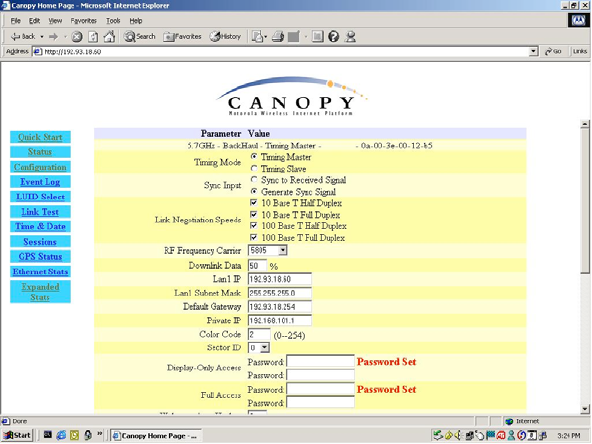Open the Back button history dropdown arrow
The width and height of the screenshot is (592, 444).
pyautogui.click(x=42, y=37)
